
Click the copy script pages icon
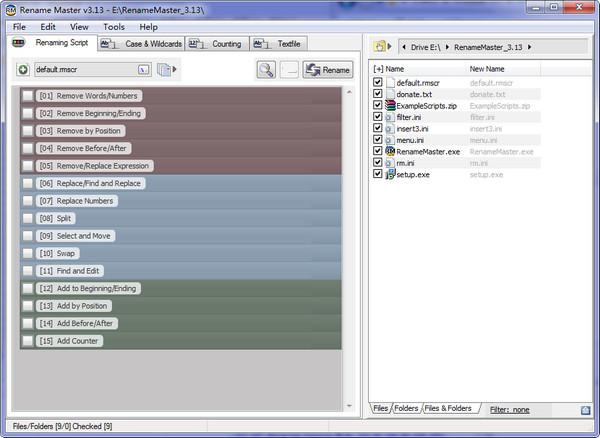[x=164, y=70]
